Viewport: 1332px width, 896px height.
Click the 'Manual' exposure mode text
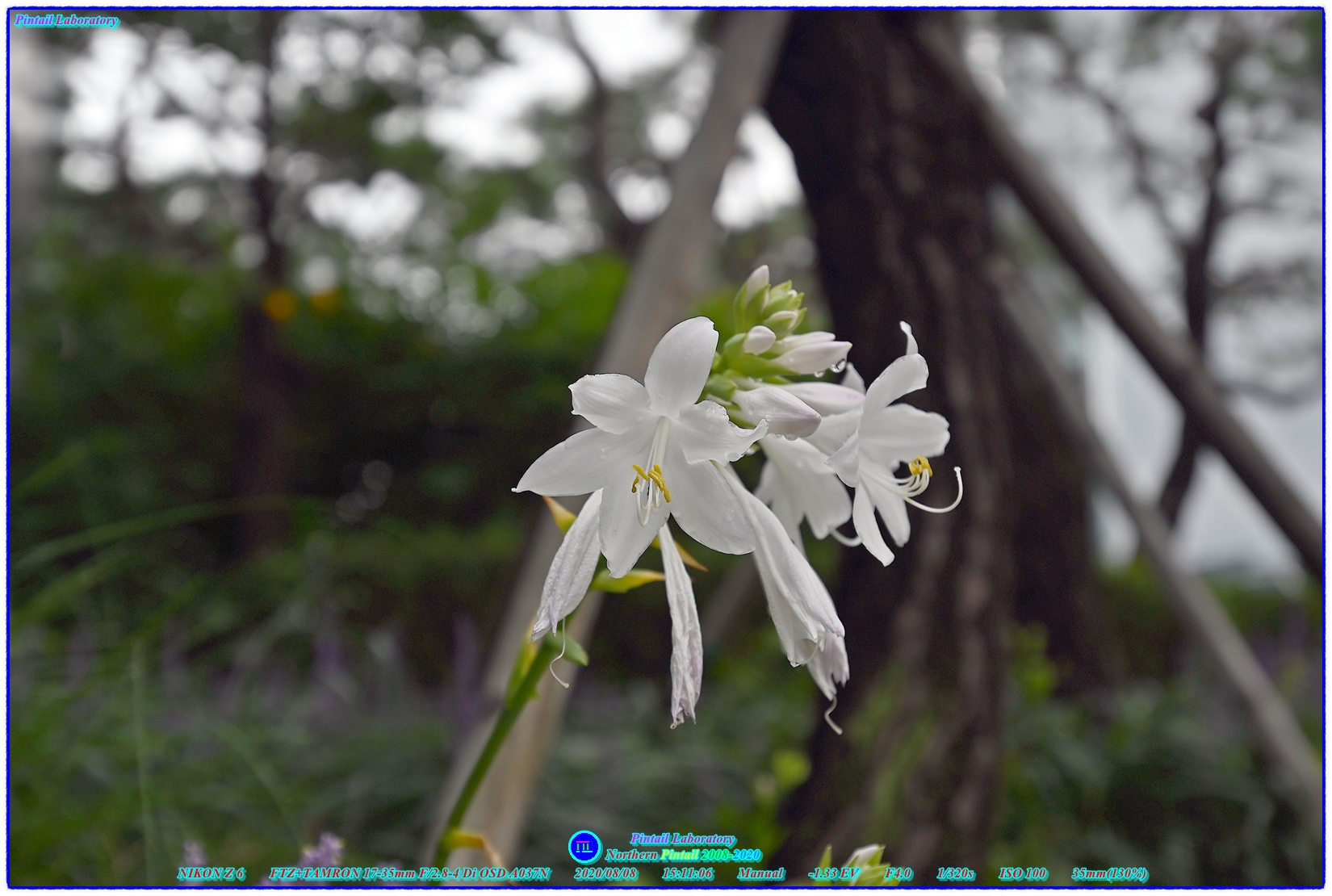tap(760, 873)
